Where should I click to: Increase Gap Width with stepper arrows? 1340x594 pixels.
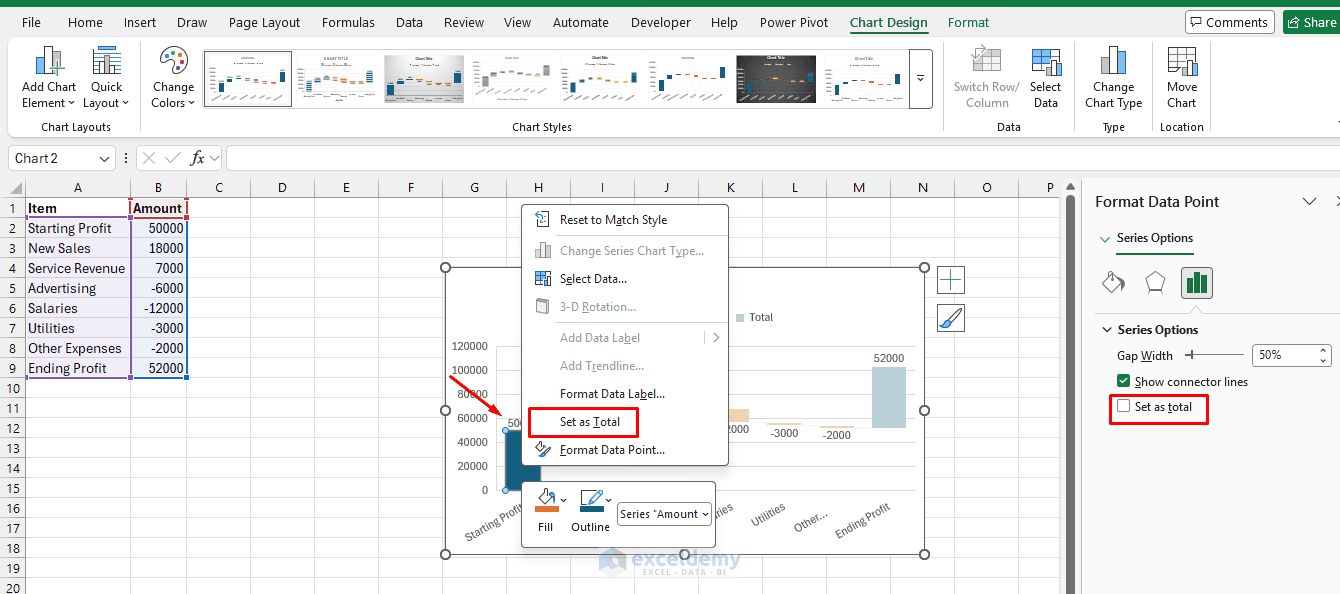1324,351
